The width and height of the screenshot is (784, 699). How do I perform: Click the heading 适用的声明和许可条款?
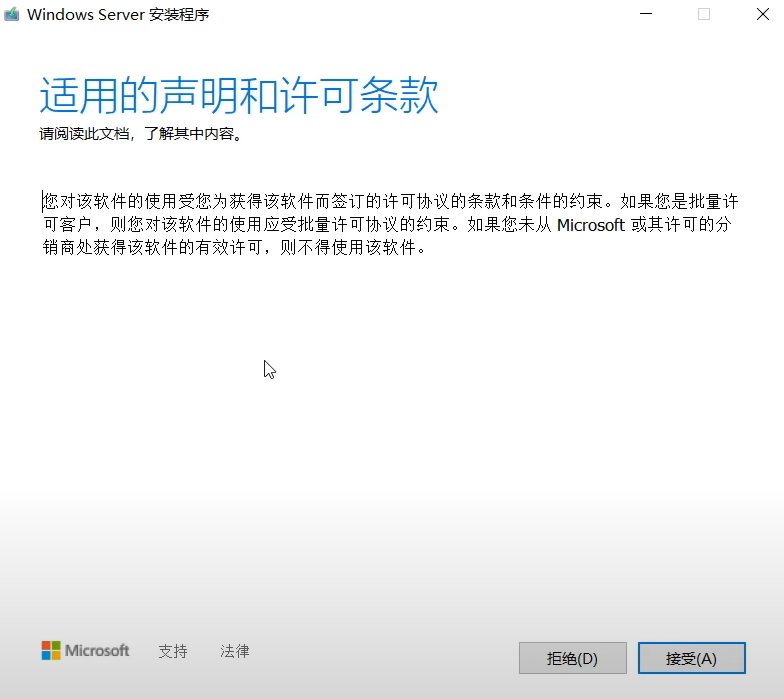coord(239,97)
